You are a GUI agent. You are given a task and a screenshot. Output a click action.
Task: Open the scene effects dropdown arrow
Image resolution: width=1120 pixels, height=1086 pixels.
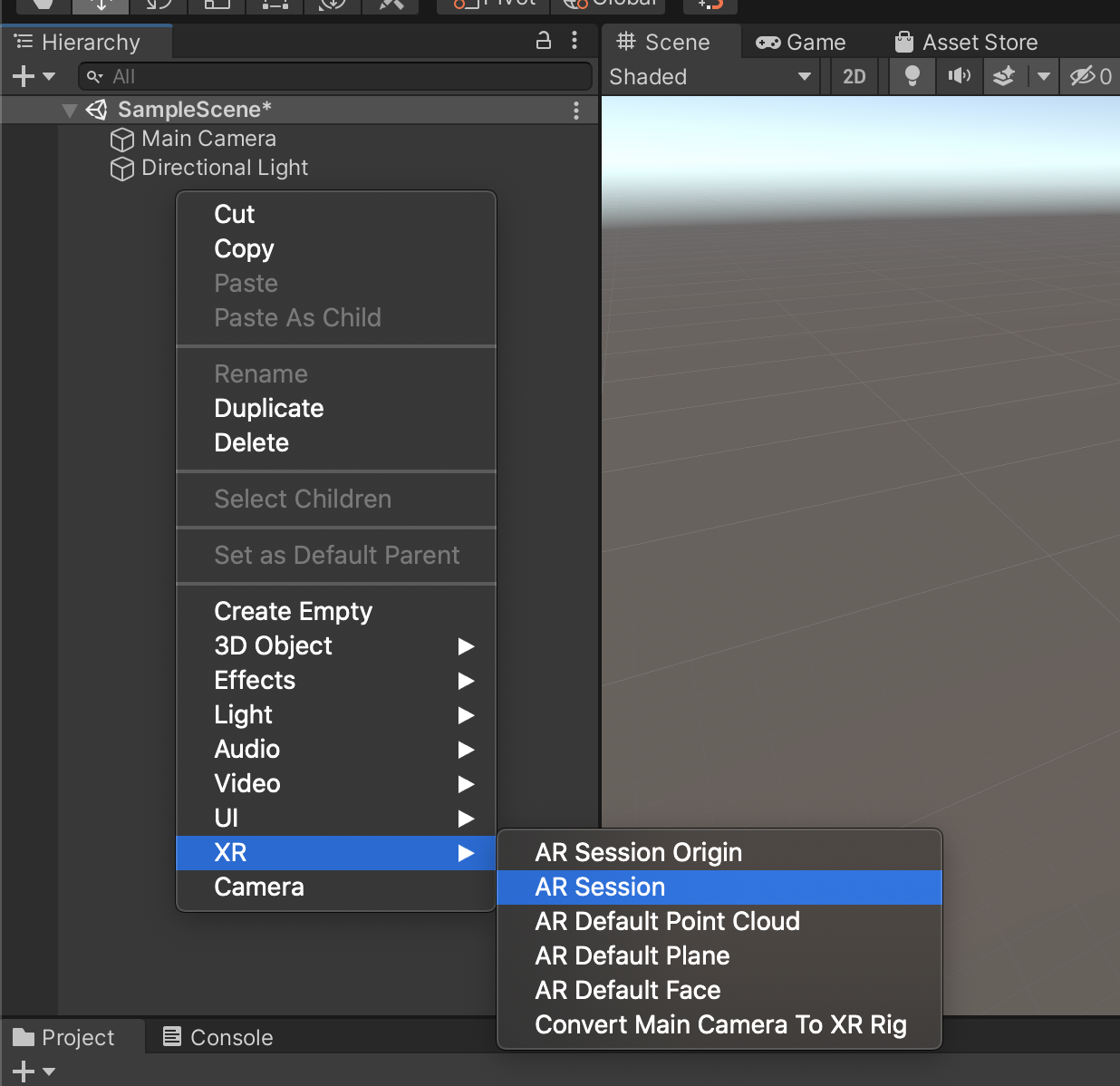(x=1043, y=77)
